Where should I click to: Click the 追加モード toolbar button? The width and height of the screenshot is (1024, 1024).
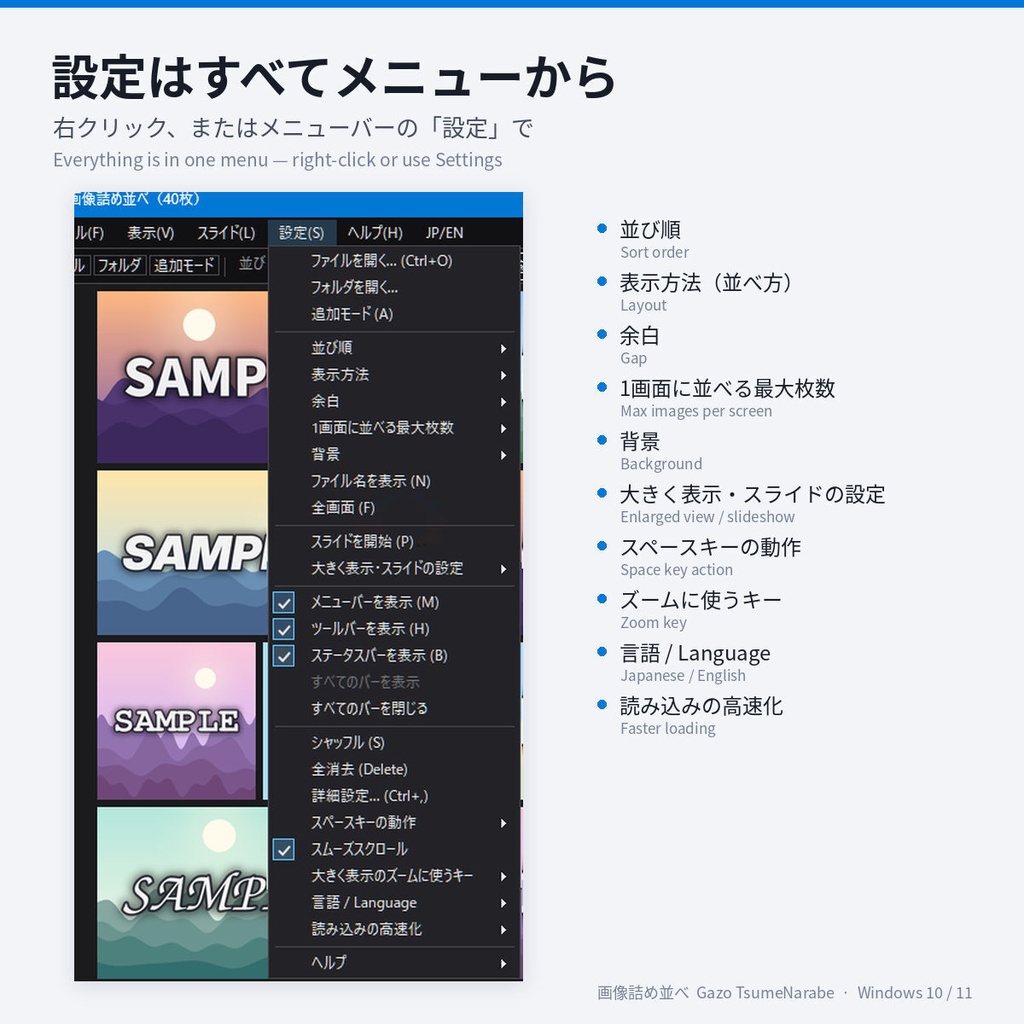(x=184, y=265)
